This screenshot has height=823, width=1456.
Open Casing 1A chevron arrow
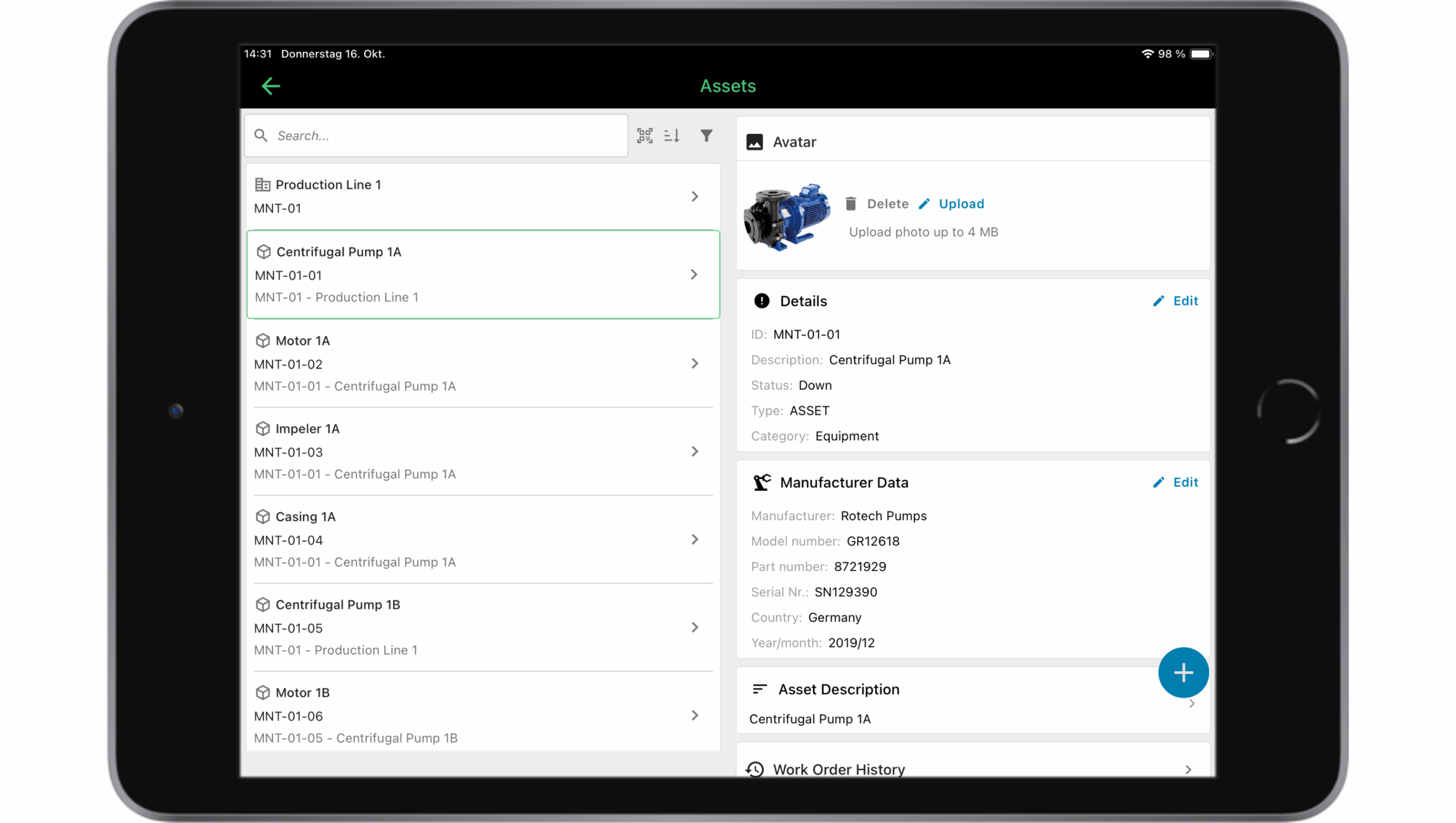(694, 539)
